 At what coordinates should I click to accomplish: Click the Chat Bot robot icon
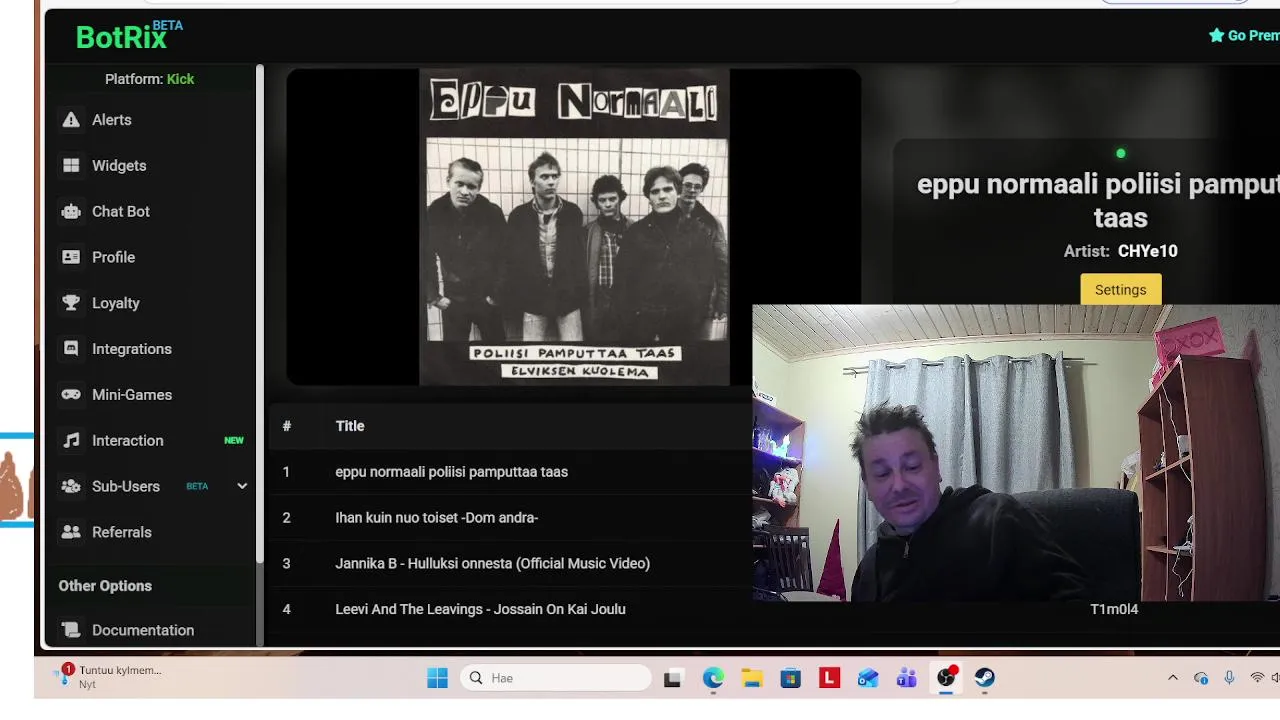point(71,212)
